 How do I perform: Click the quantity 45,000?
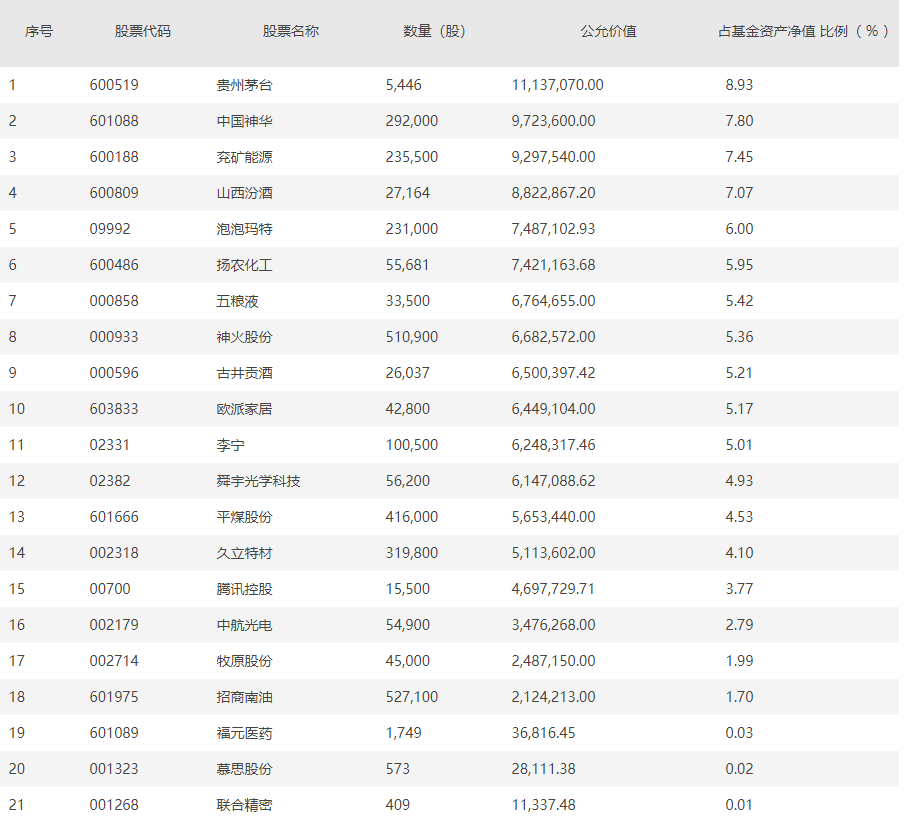click(408, 660)
